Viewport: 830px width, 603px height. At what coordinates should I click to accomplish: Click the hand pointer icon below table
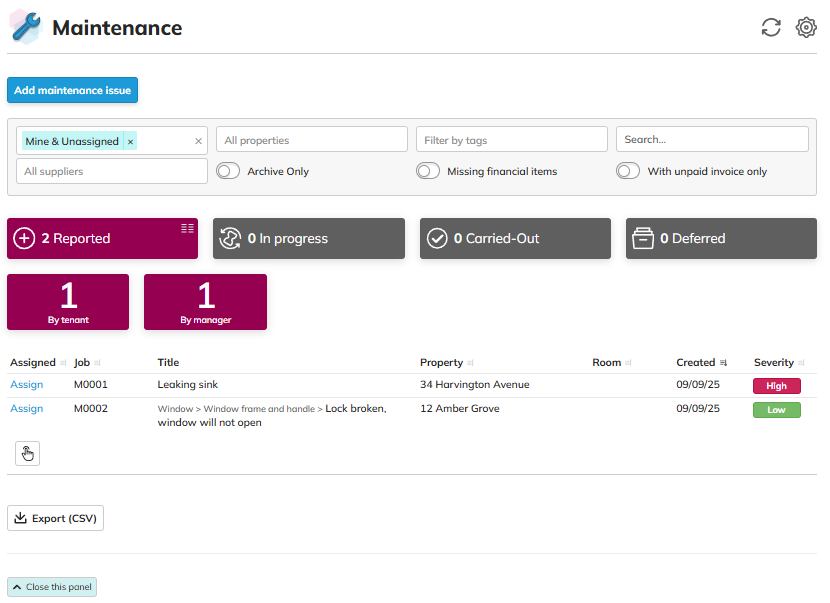click(x=27, y=454)
